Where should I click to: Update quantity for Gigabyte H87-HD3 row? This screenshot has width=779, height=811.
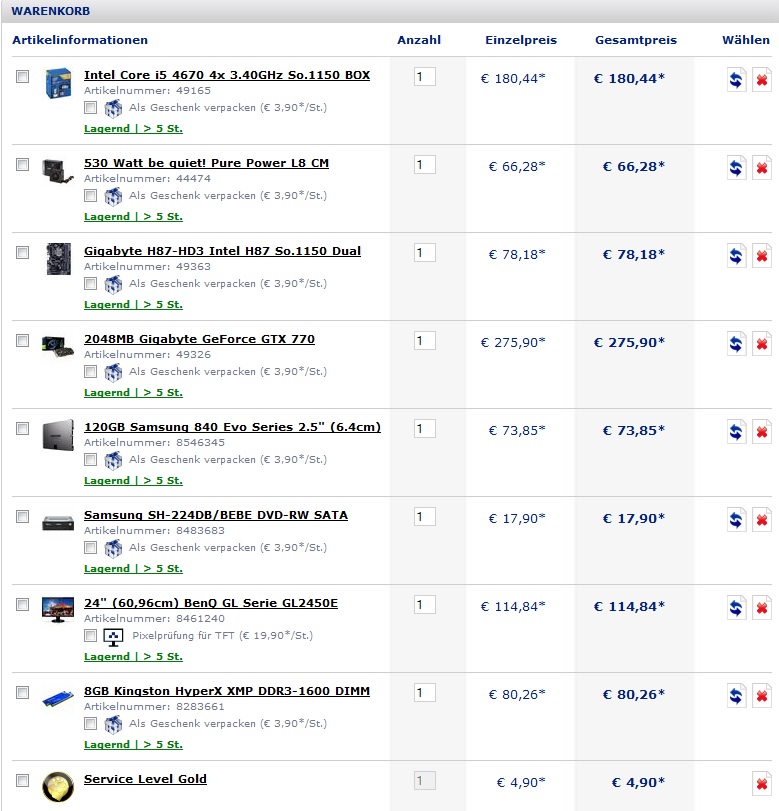point(736,256)
